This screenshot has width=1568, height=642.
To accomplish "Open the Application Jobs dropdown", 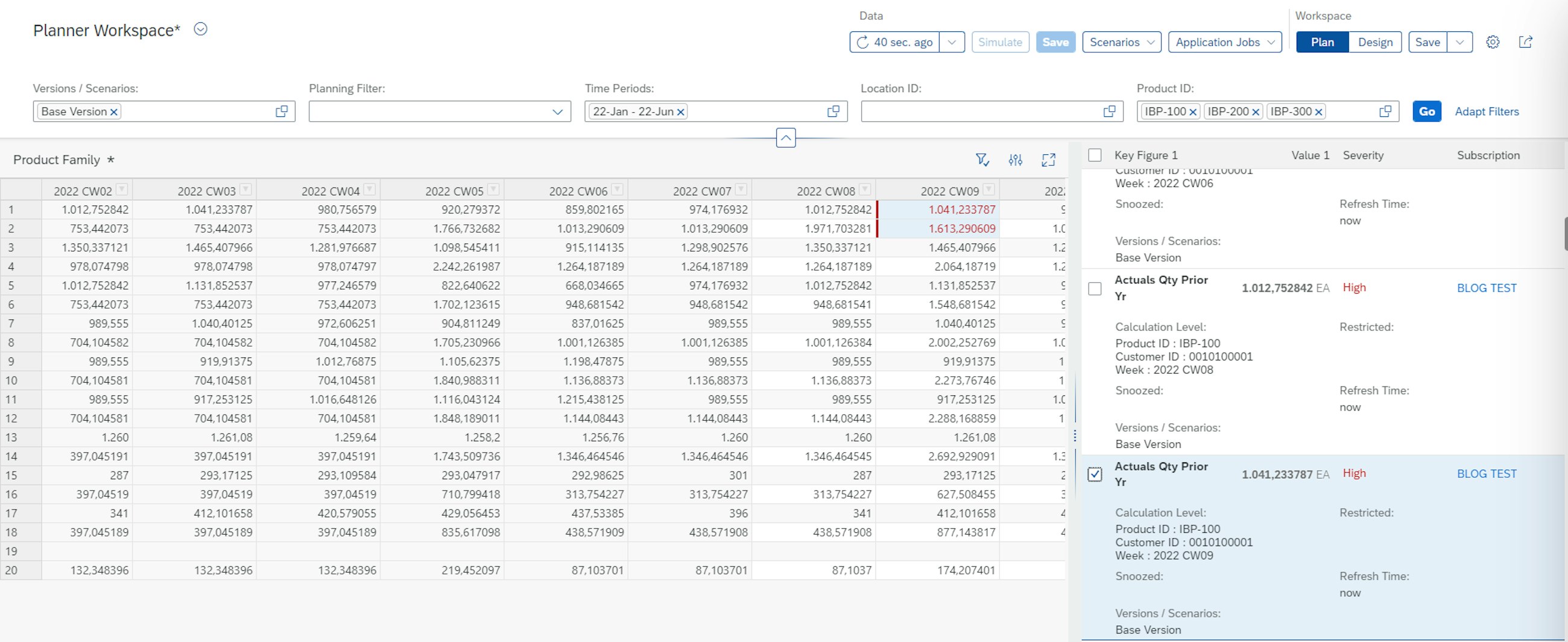I will [x=1225, y=42].
